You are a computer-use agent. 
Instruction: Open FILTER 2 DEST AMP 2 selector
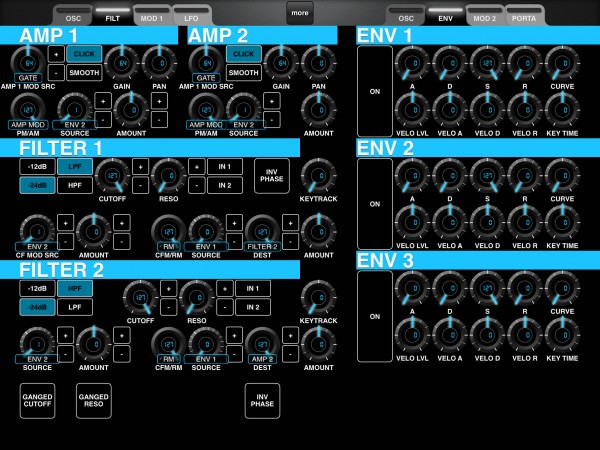262,359
